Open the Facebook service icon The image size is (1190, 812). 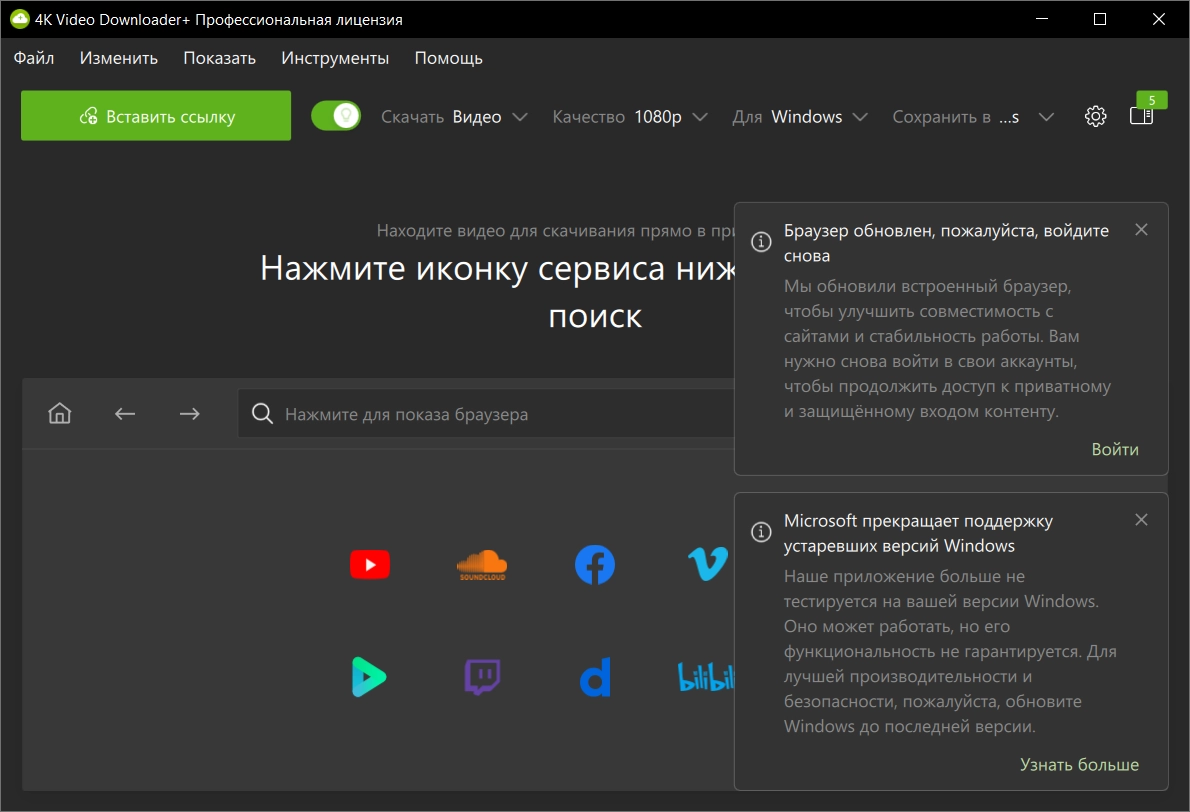(595, 565)
